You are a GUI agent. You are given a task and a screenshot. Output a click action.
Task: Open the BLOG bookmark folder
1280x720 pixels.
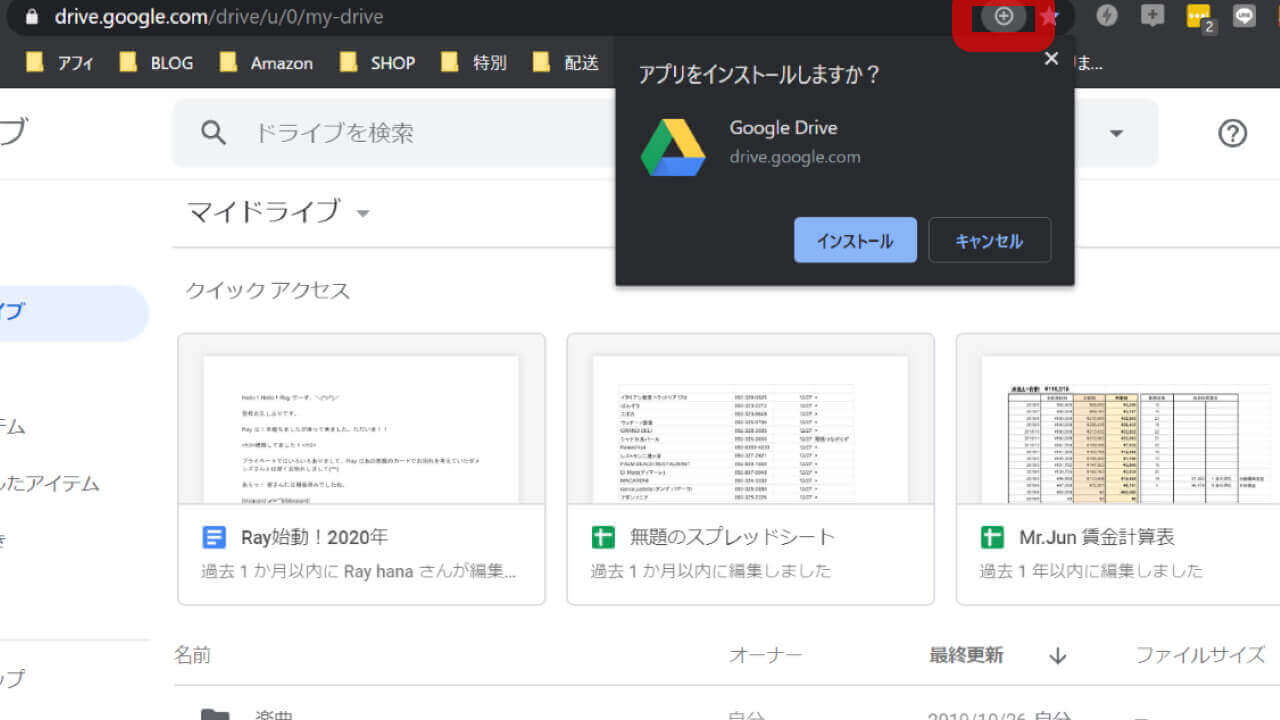click(x=158, y=63)
